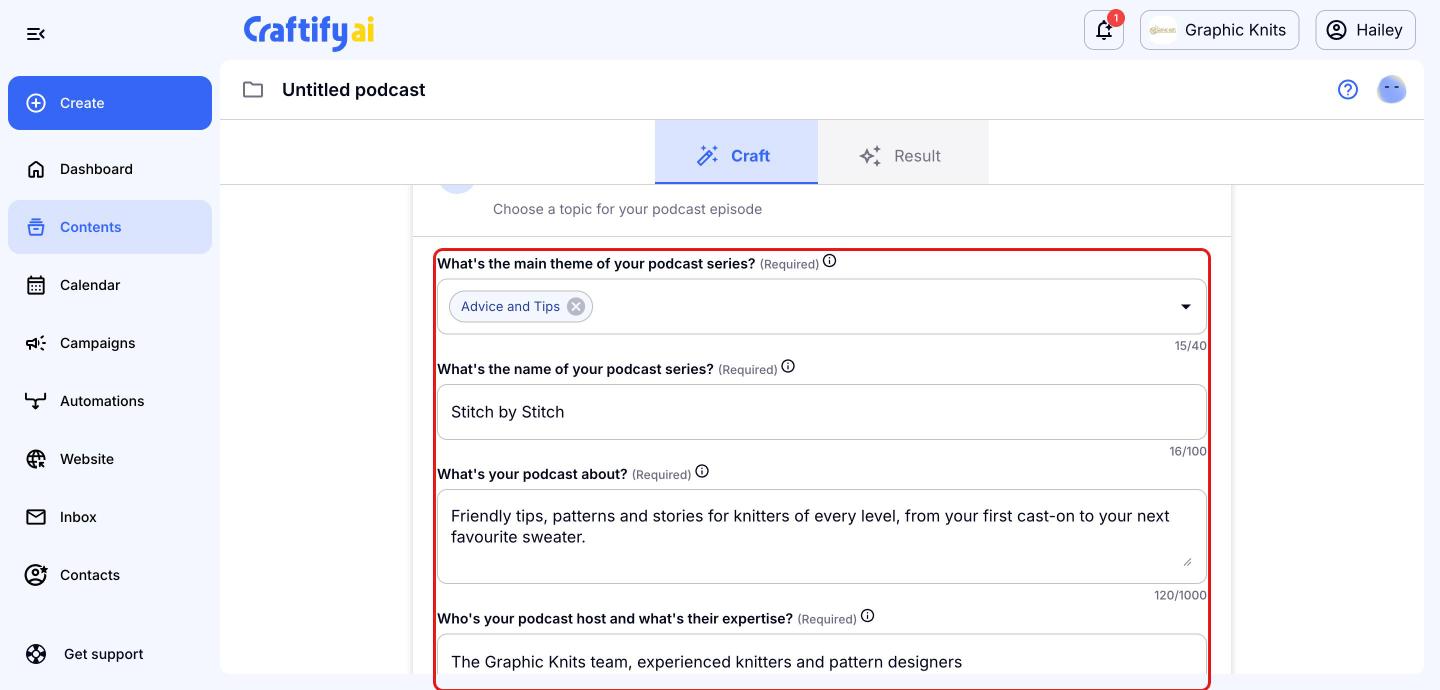Switch to the Craft tab
Image resolution: width=1440 pixels, height=690 pixels.
click(736, 152)
